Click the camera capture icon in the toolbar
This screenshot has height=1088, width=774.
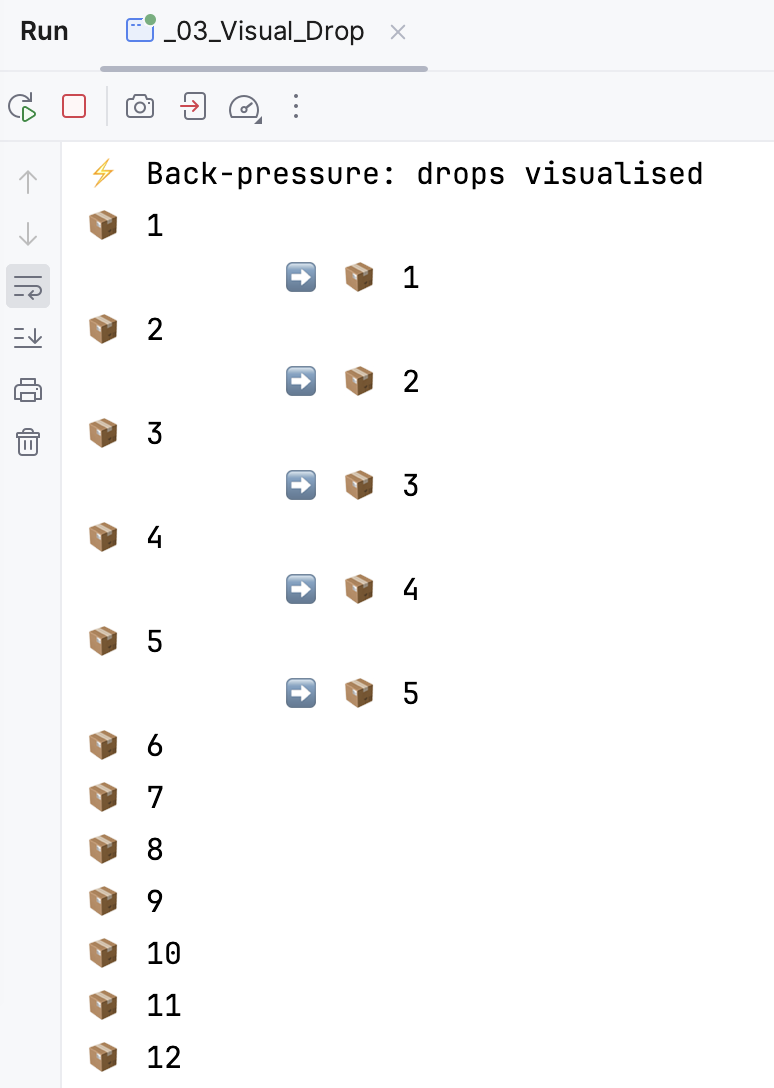pos(139,106)
